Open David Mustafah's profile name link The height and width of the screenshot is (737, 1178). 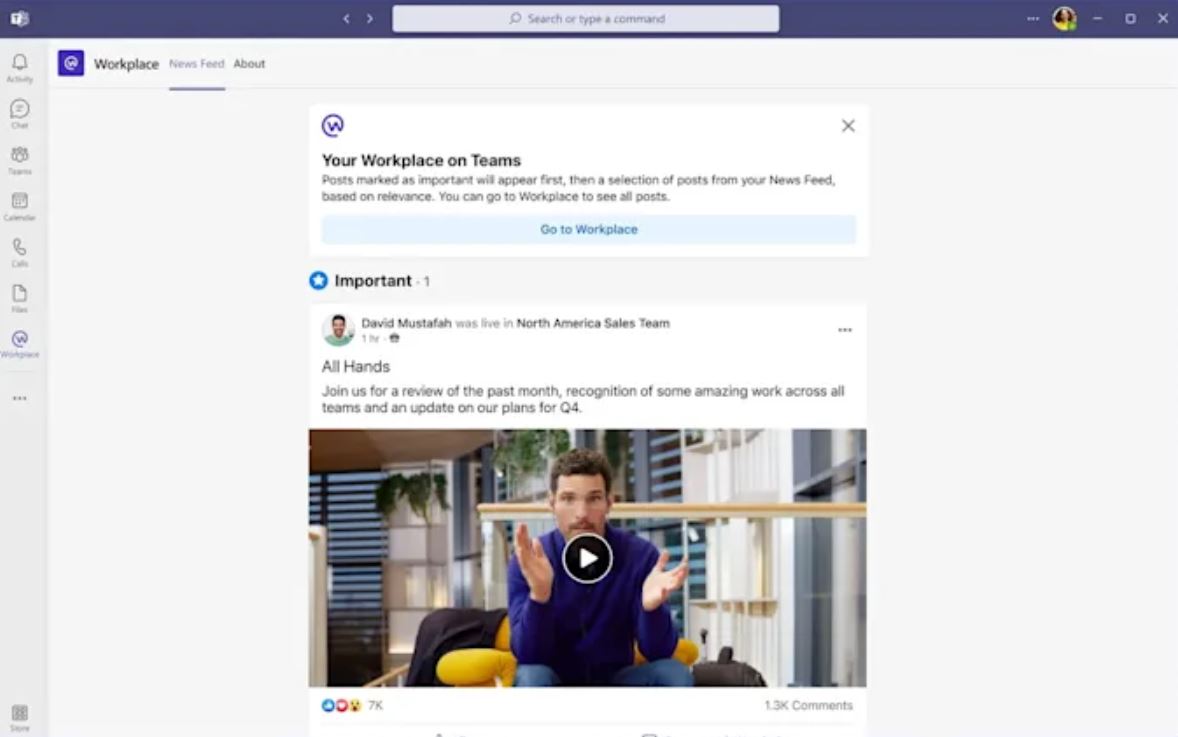(x=406, y=323)
